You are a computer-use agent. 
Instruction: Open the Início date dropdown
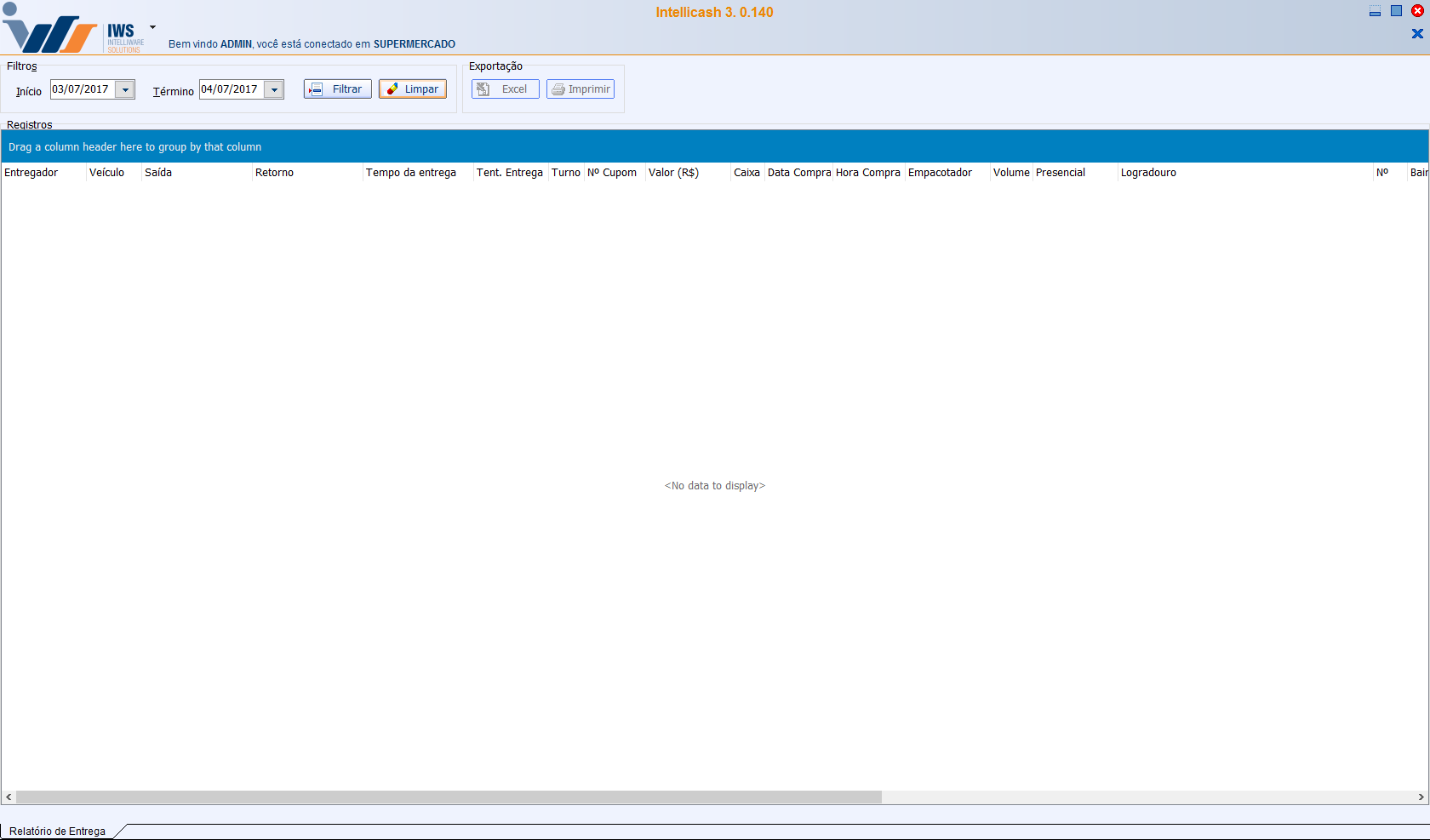[x=125, y=89]
